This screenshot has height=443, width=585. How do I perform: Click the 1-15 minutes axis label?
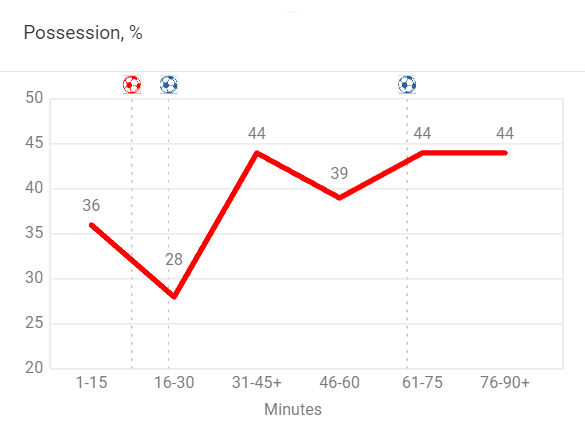(x=91, y=383)
